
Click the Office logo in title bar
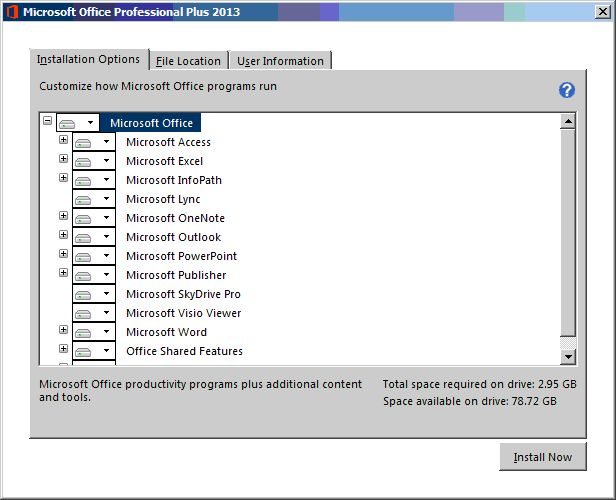[12, 12]
